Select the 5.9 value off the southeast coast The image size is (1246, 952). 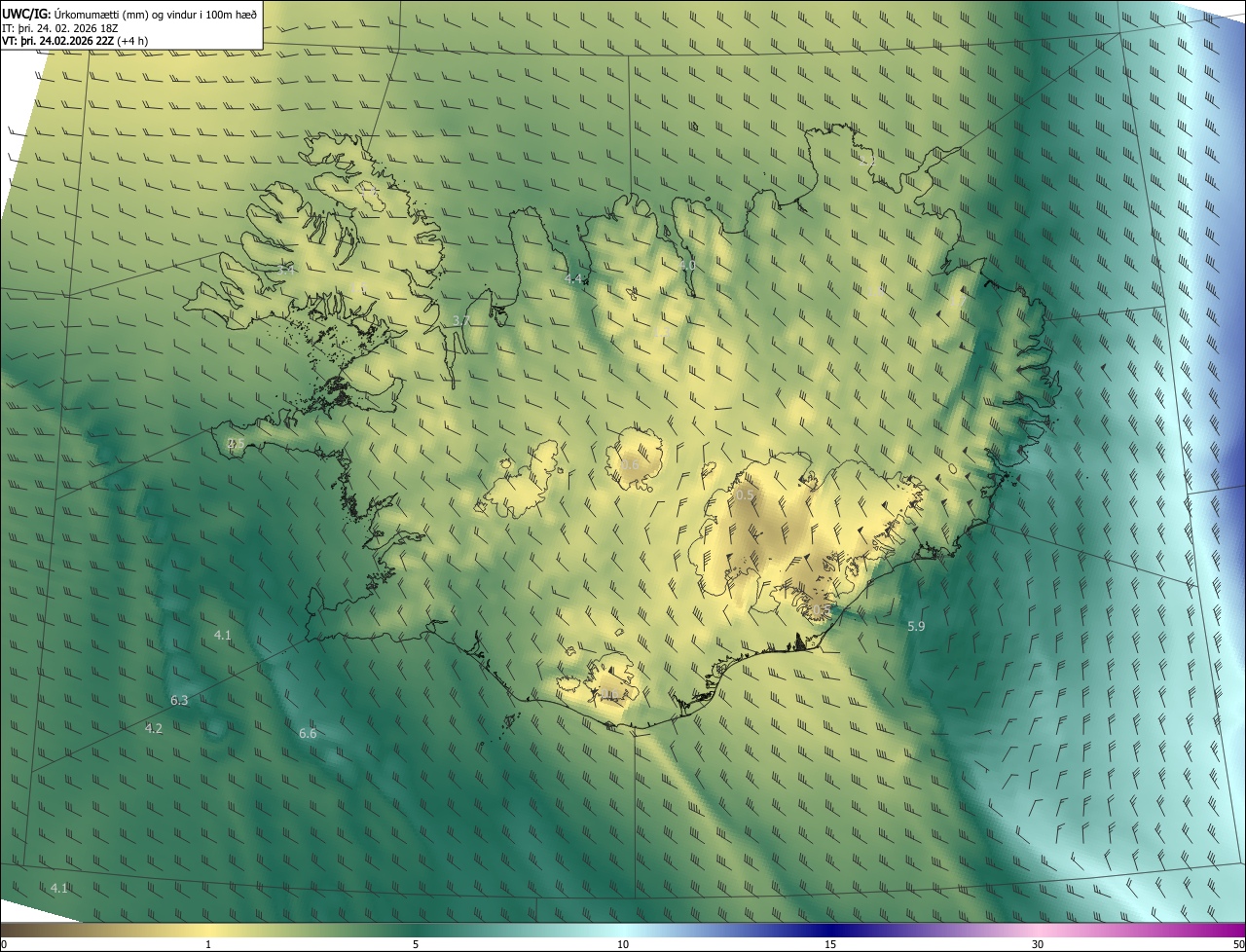click(x=916, y=626)
